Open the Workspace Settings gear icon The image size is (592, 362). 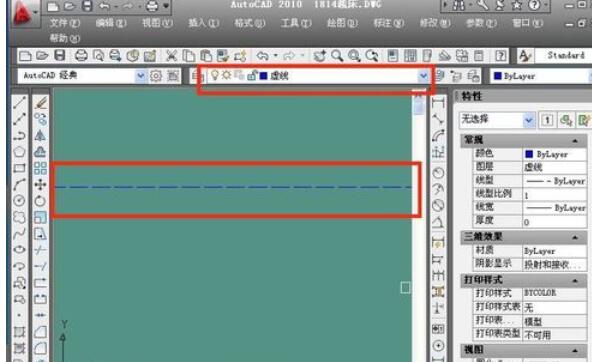click(x=156, y=76)
